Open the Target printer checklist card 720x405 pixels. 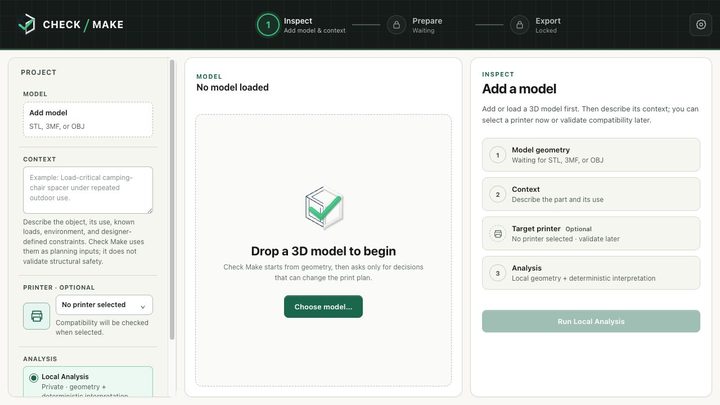click(x=591, y=234)
